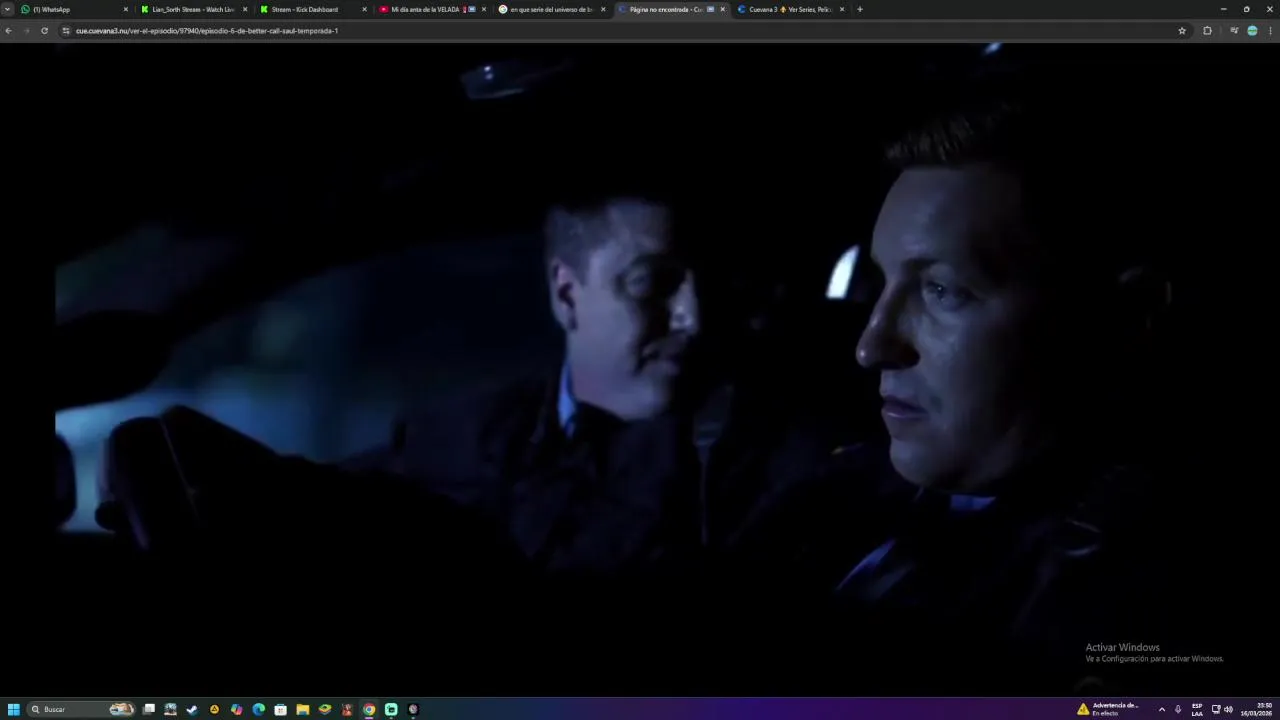Open the Chrome extensions menu
The width and height of the screenshot is (1280, 720).
1207,31
